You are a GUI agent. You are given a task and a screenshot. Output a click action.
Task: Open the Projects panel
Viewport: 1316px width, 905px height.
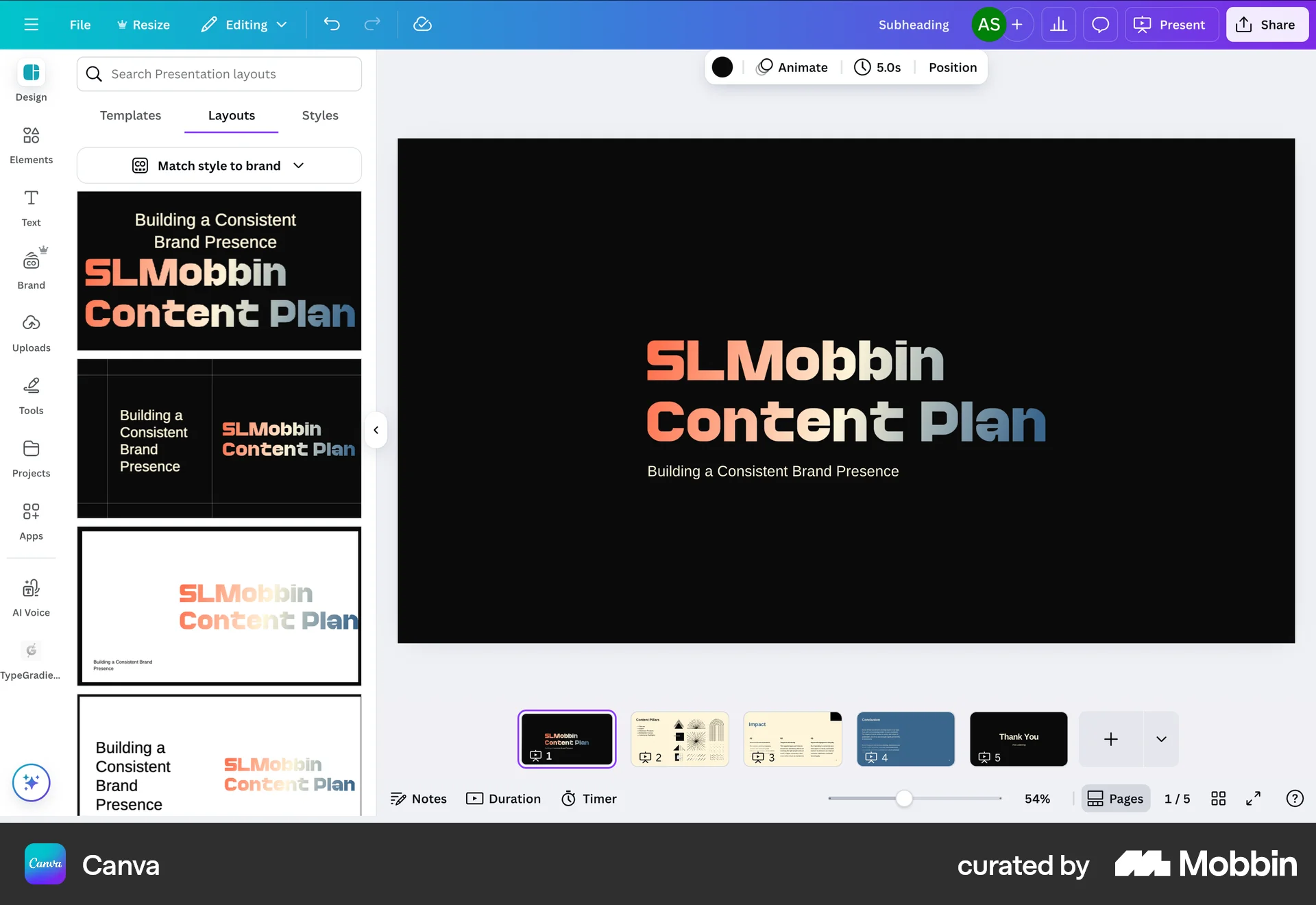31,457
